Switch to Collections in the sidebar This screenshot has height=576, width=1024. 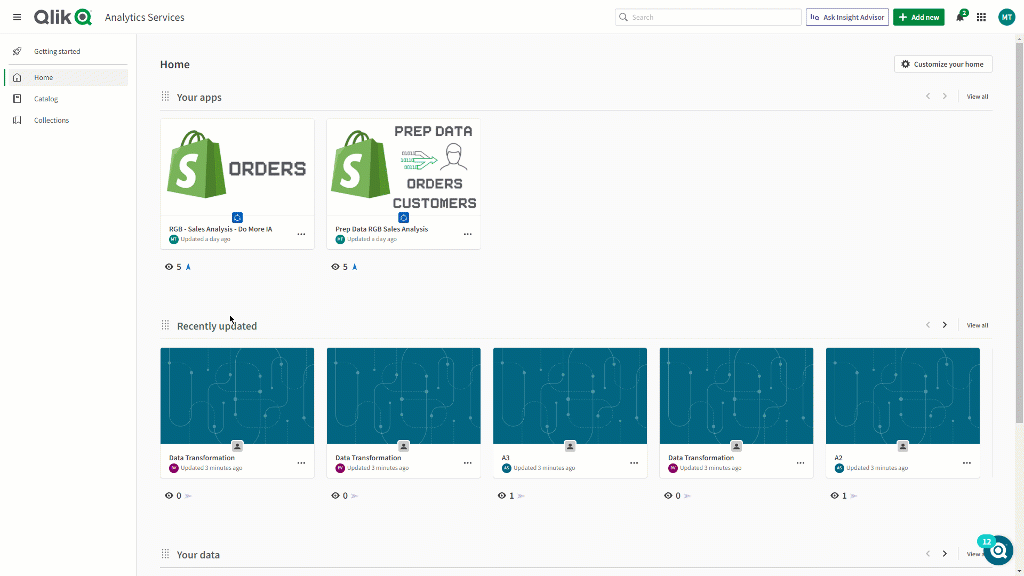click(53, 120)
